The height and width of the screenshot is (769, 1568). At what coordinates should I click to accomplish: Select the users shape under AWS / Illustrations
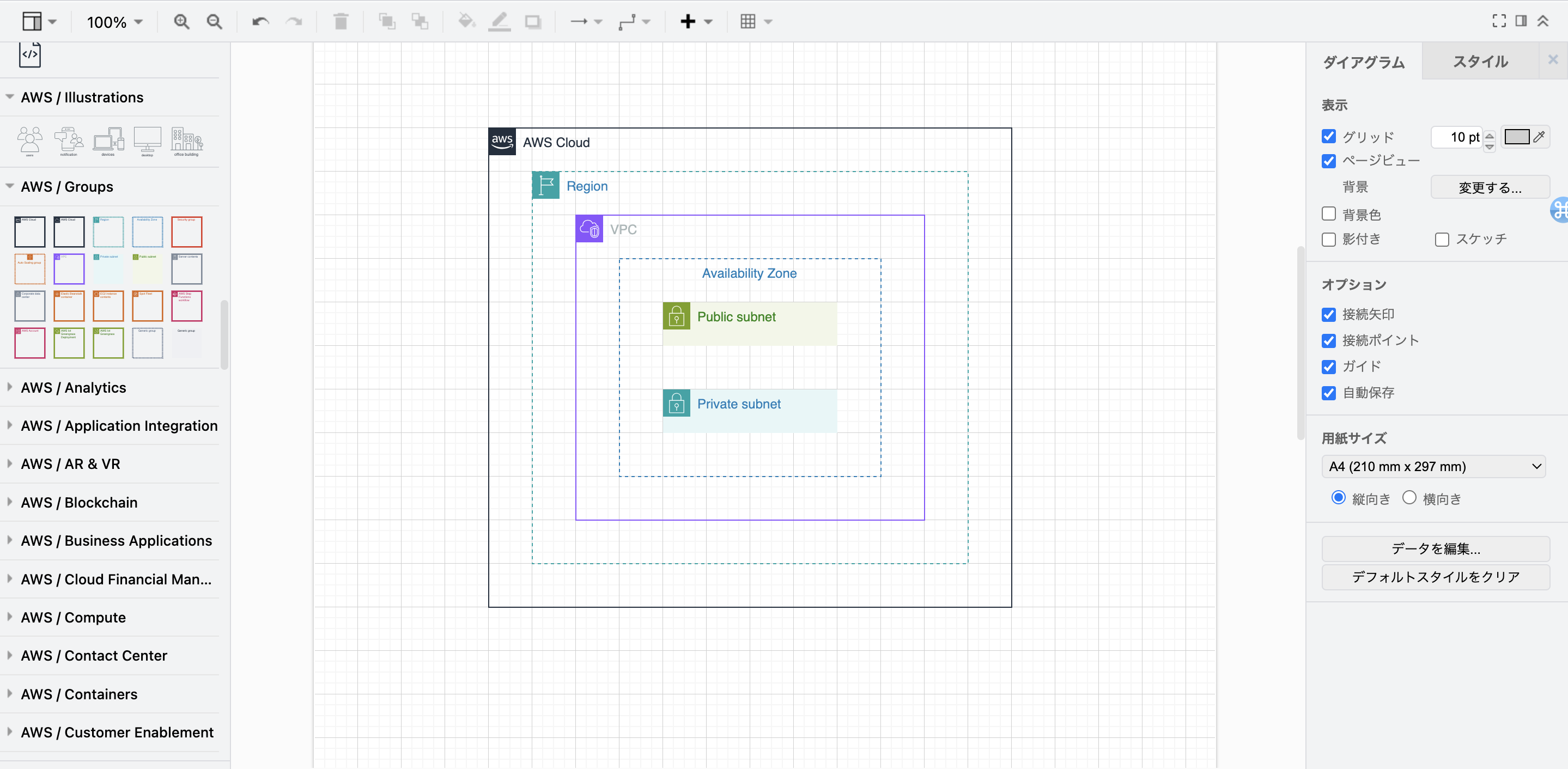29,141
